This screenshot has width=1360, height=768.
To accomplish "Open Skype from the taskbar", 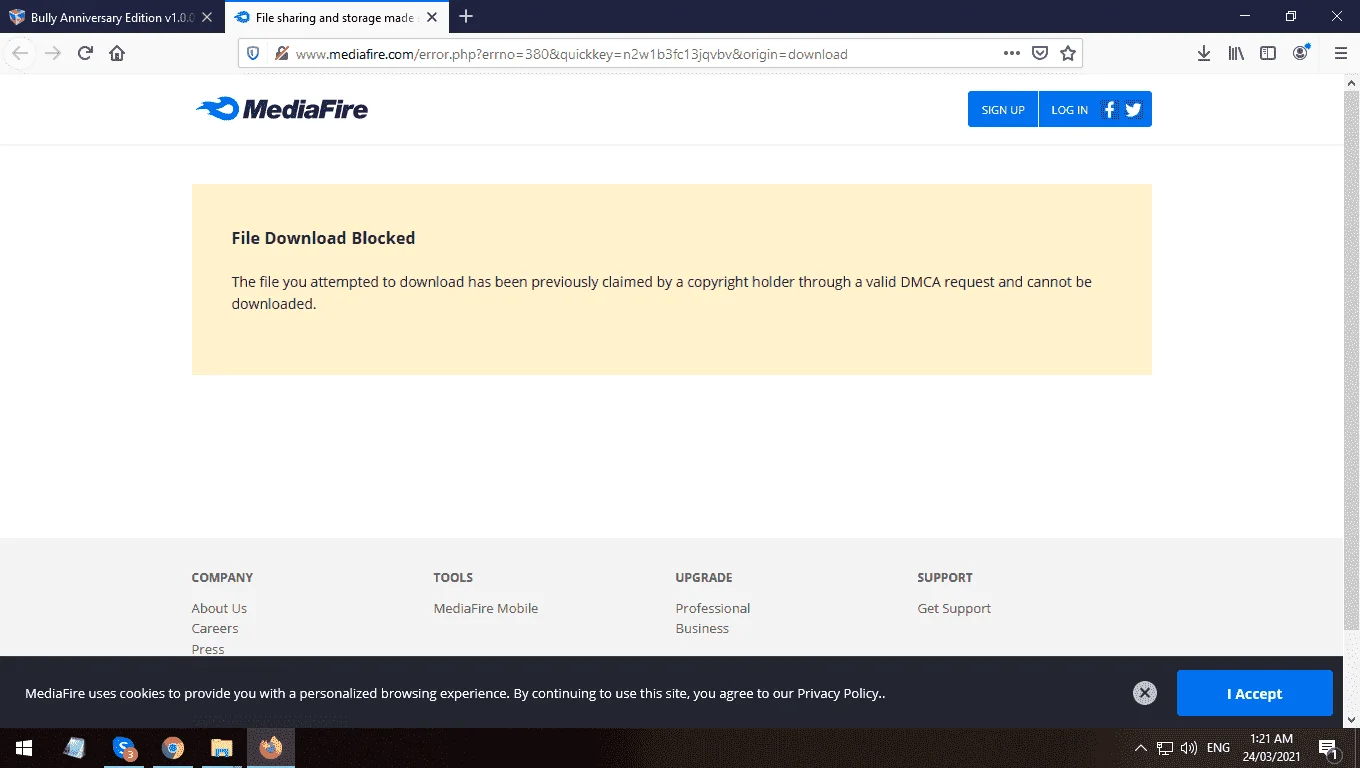I will pos(124,748).
